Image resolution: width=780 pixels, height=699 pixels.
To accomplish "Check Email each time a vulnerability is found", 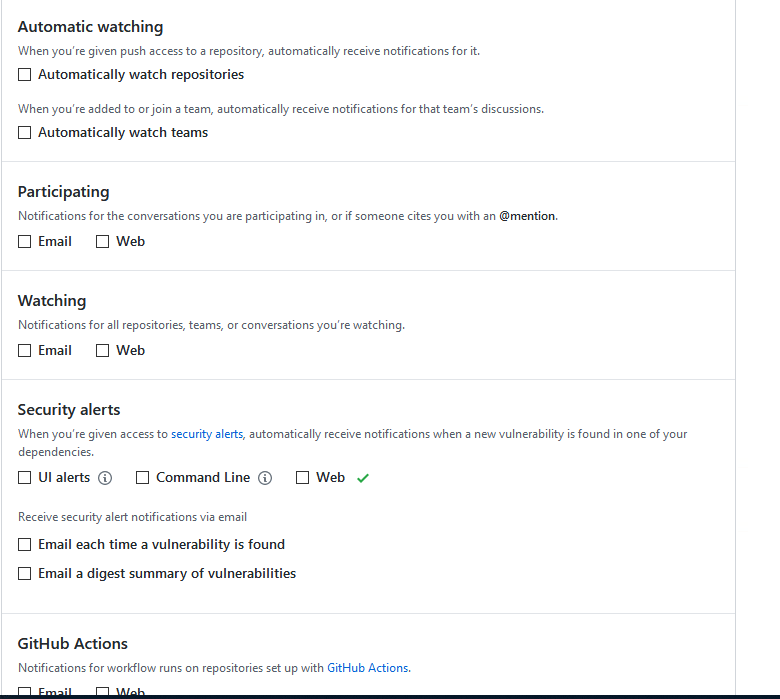I will coord(24,545).
